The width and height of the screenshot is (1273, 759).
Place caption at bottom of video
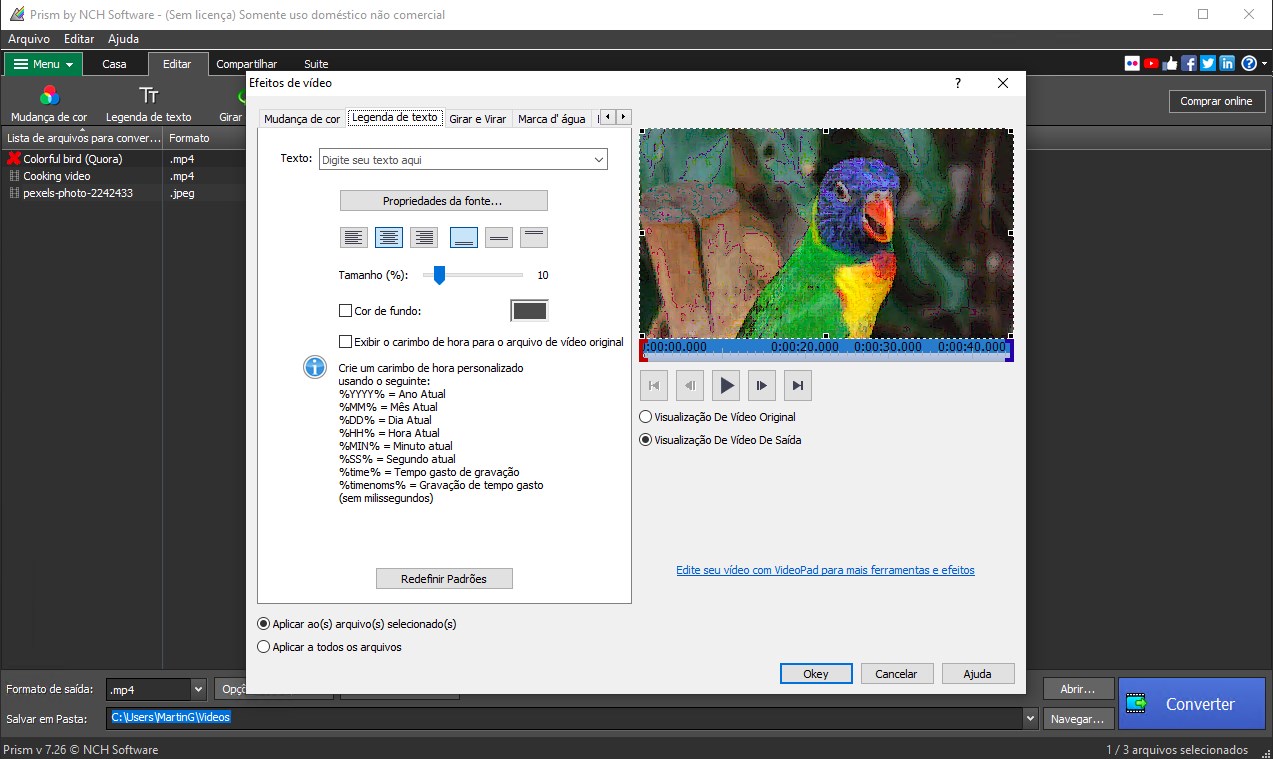[464, 237]
